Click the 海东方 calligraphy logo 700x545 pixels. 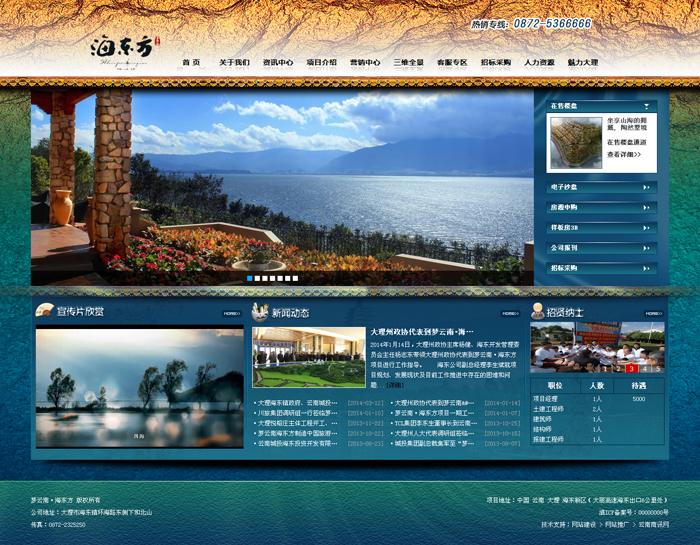click(123, 48)
